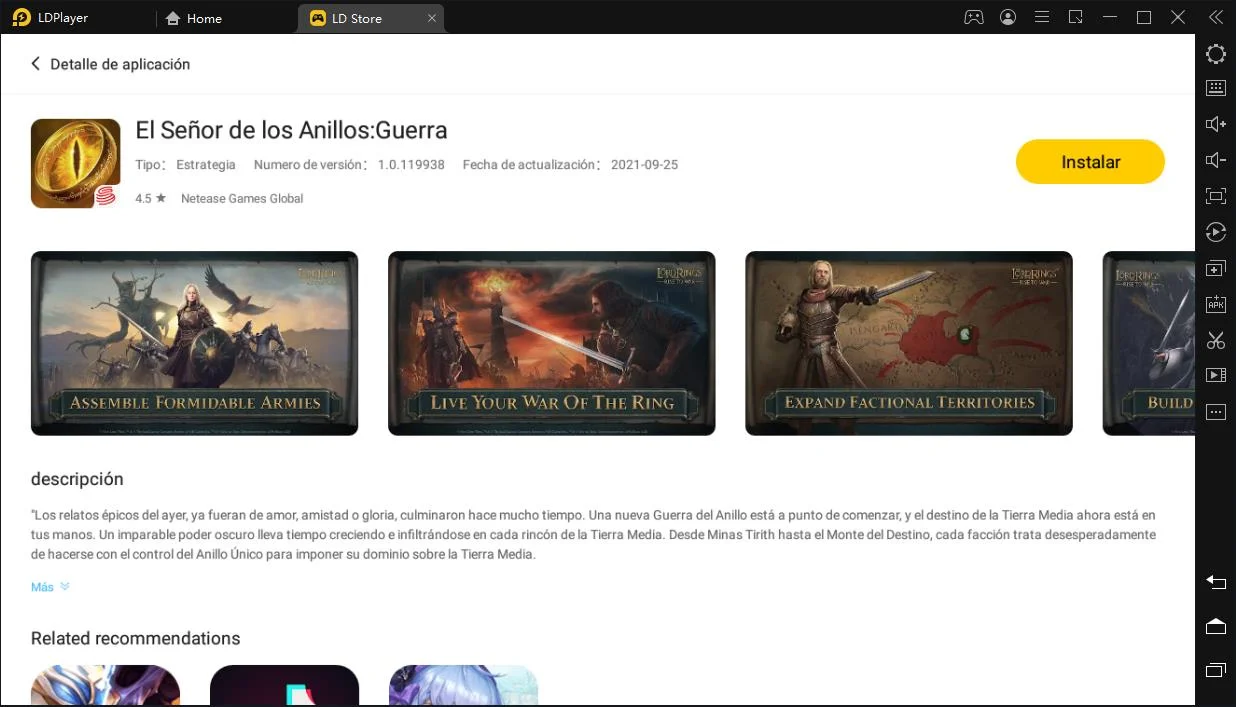Open hamburger menu in title bar
The width and height of the screenshot is (1236, 707).
pos(1042,17)
